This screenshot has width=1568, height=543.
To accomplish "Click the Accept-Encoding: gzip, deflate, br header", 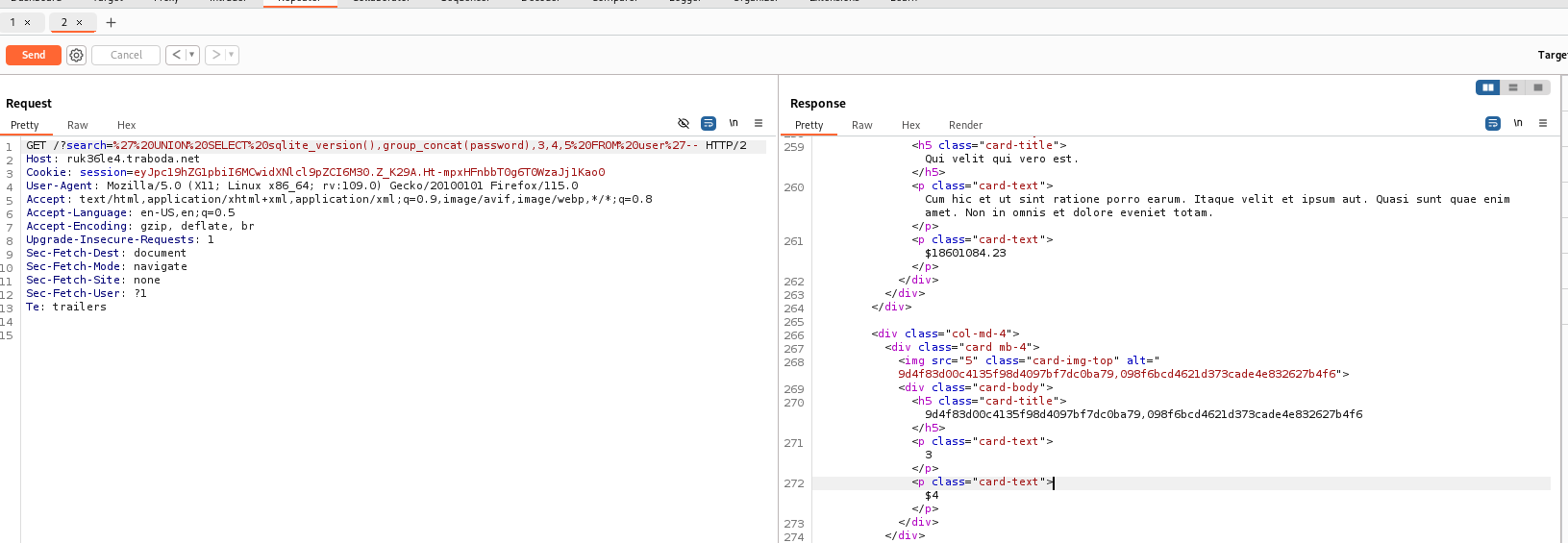I will pyautogui.click(x=140, y=226).
